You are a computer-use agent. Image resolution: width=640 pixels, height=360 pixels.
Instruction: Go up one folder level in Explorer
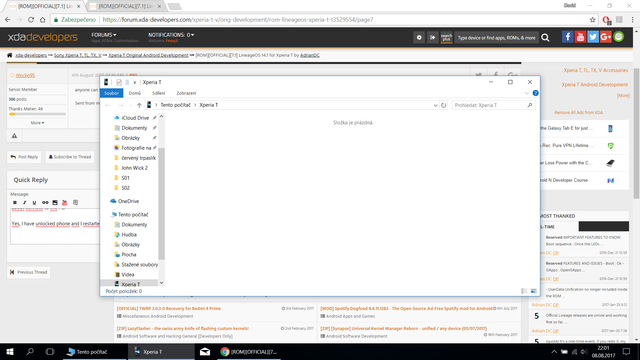(139, 105)
